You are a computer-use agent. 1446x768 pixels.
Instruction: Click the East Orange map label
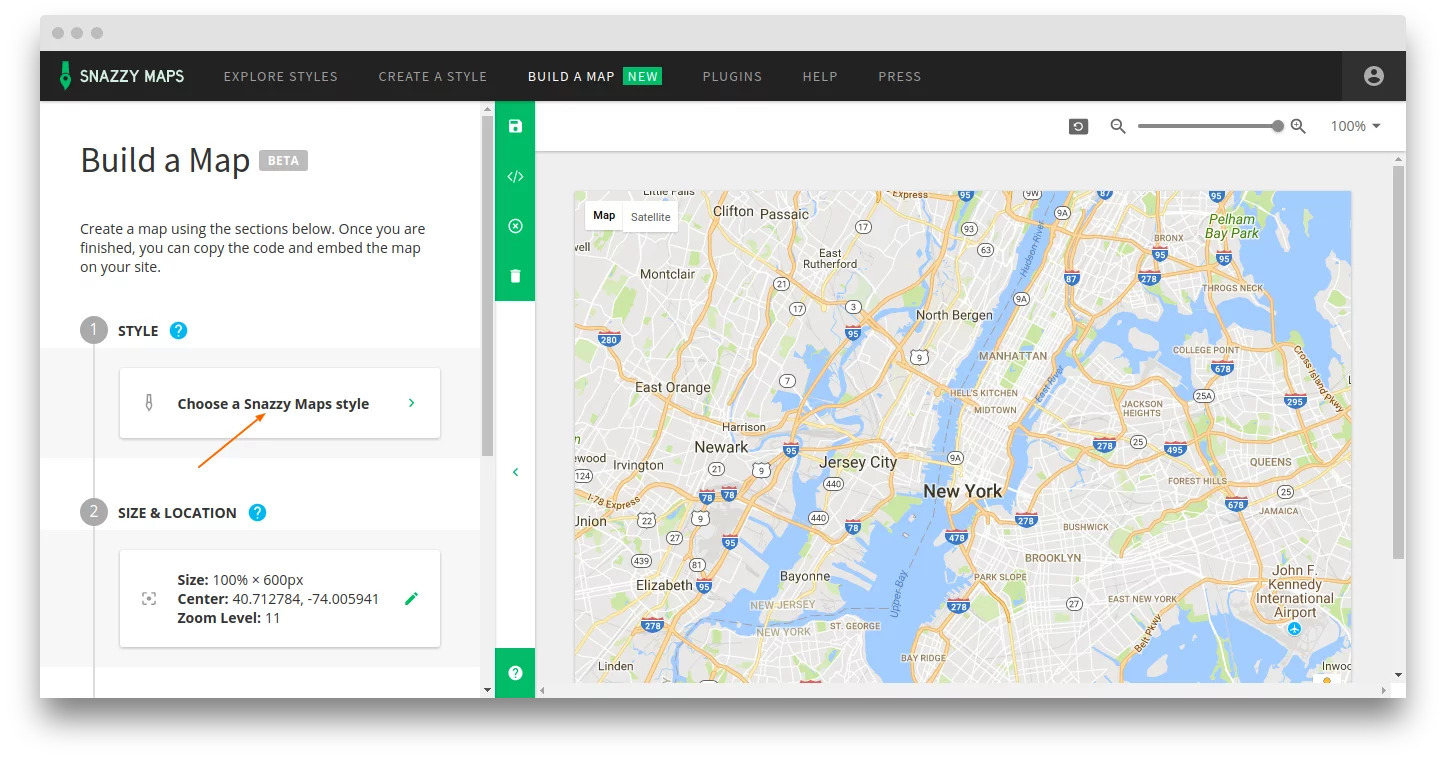pyautogui.click(x=673, y=387)
